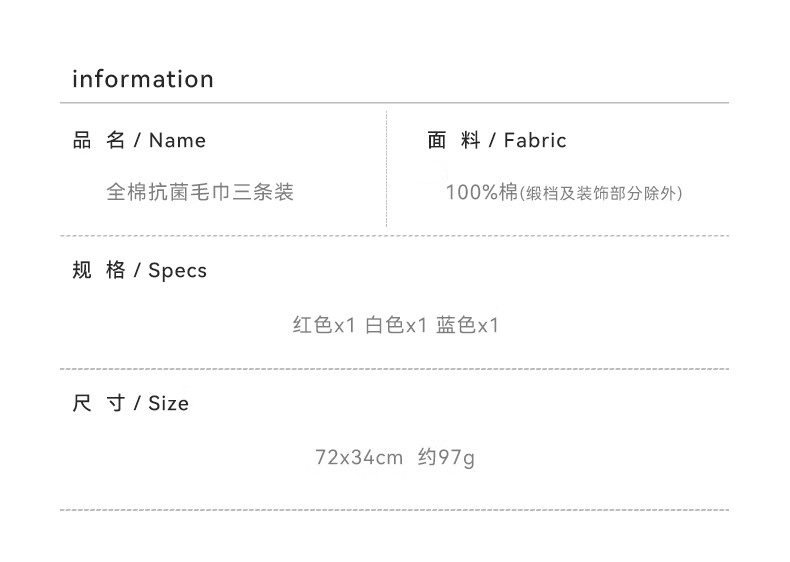Click the Chinese label 面料
This screenshot has height=562, width=790.
(x=453, y=141)
